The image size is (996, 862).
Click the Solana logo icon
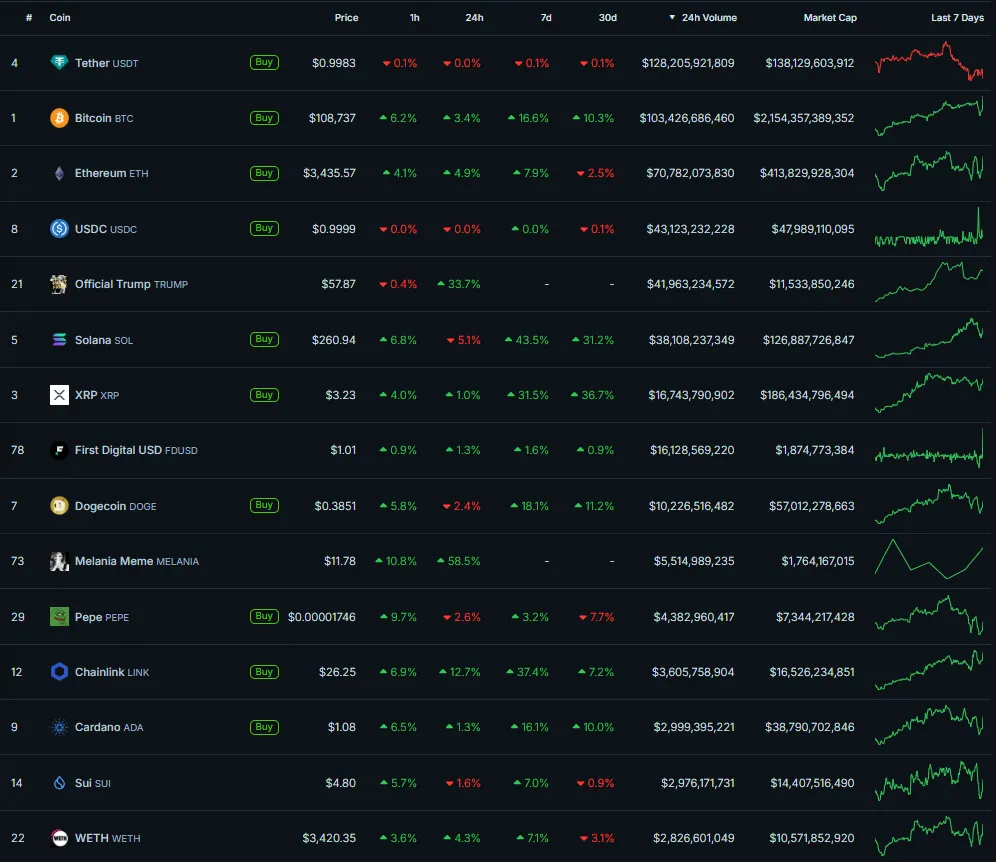[59, 340]
